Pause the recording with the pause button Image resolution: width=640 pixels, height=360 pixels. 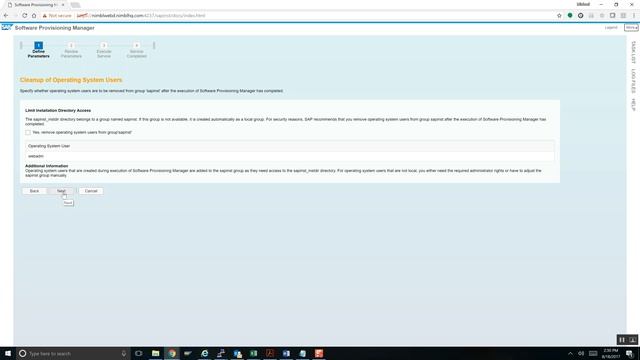coord(622,340)
